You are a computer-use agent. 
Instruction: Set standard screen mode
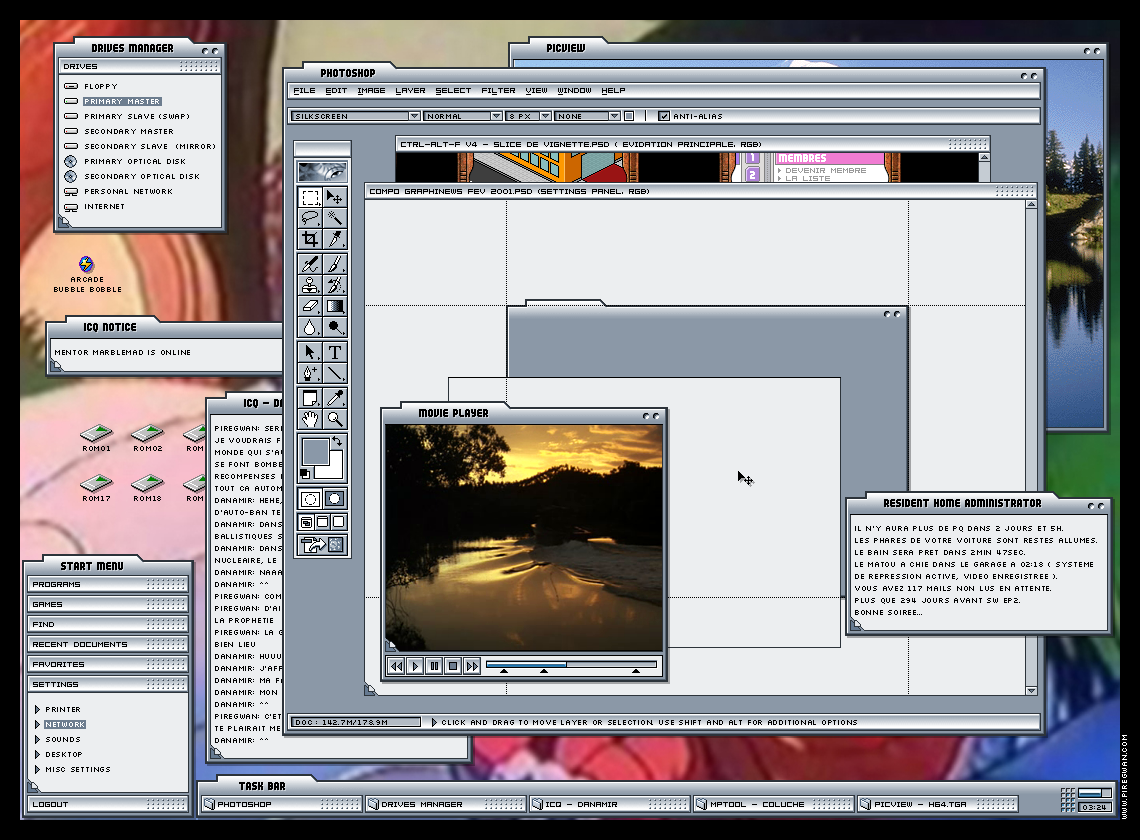(307, 522)
